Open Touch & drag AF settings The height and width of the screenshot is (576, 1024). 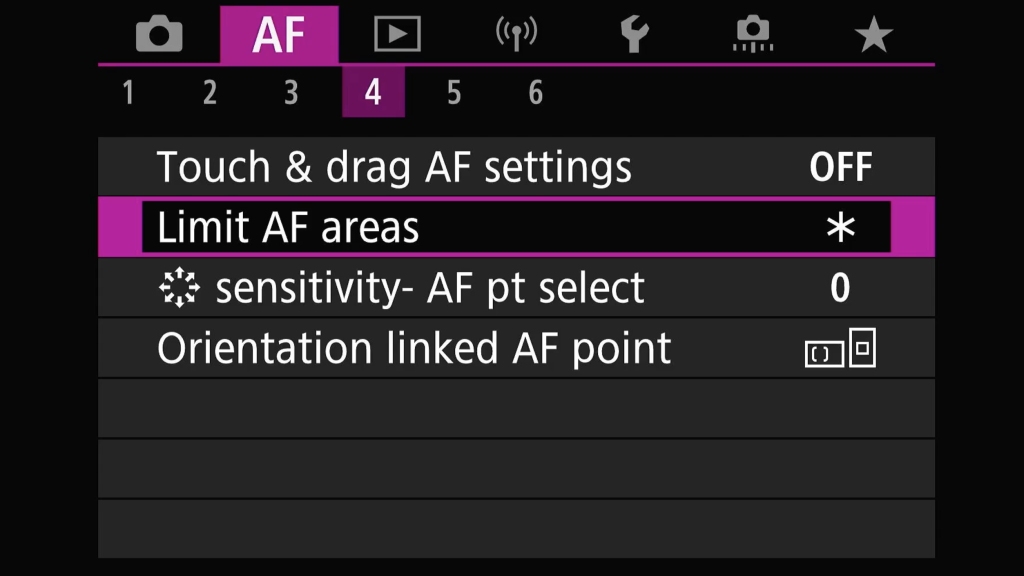[516, 167]
